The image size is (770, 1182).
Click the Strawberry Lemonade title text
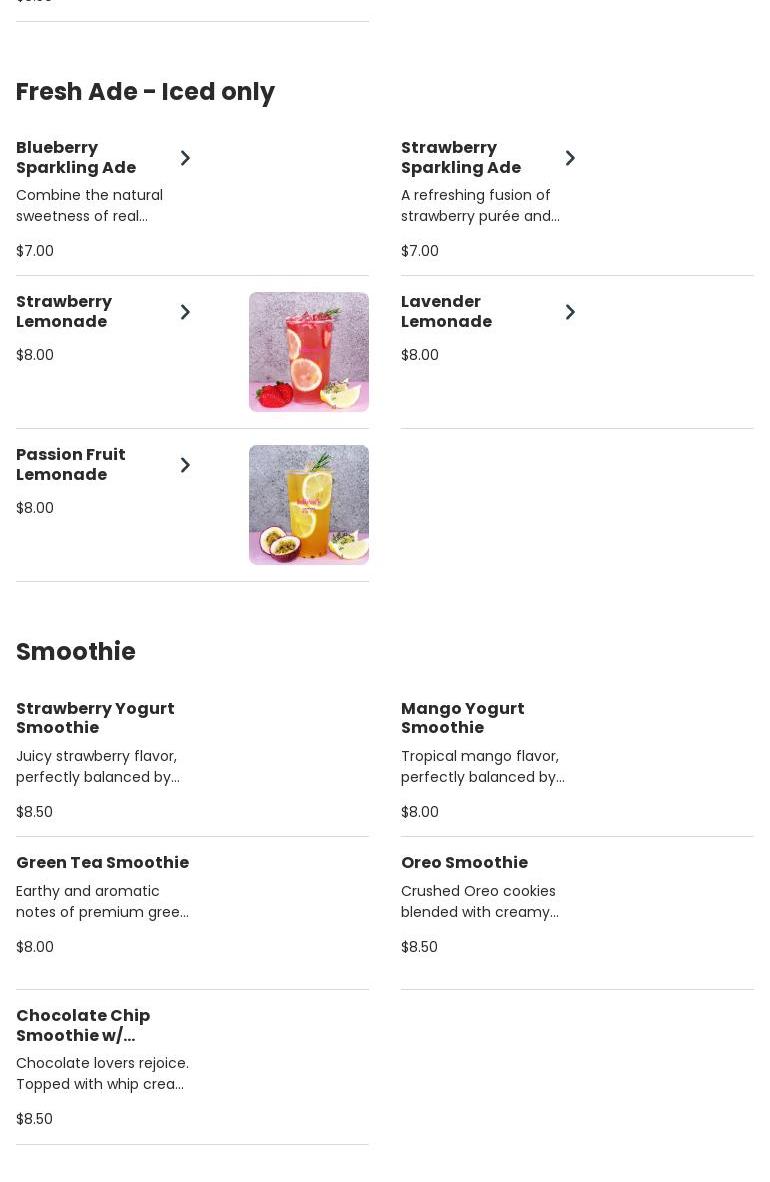point(64,312)
